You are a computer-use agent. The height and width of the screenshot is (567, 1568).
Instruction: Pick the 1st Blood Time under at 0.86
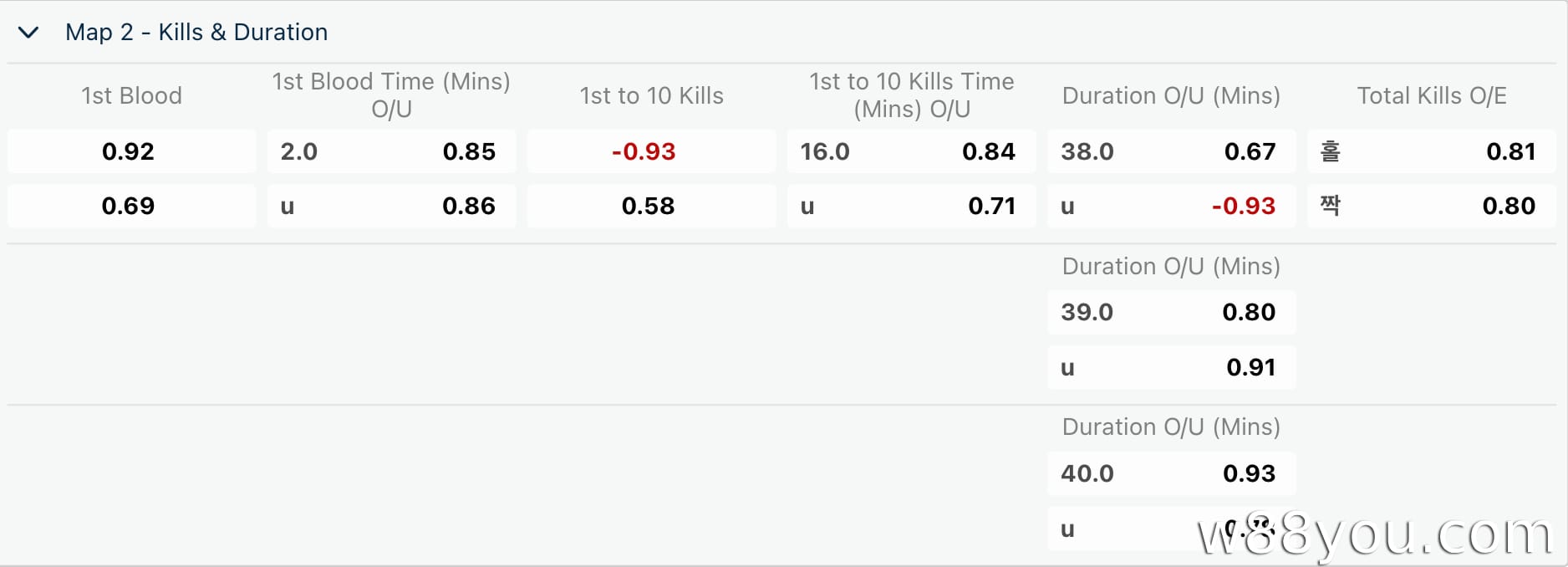(391, 206)
